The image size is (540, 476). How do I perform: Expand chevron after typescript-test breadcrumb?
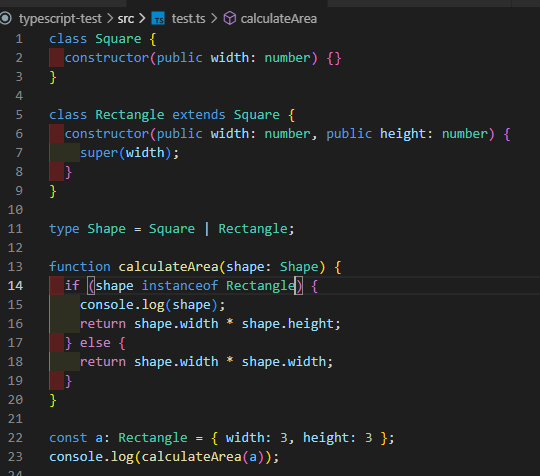[x=110, y=19]
